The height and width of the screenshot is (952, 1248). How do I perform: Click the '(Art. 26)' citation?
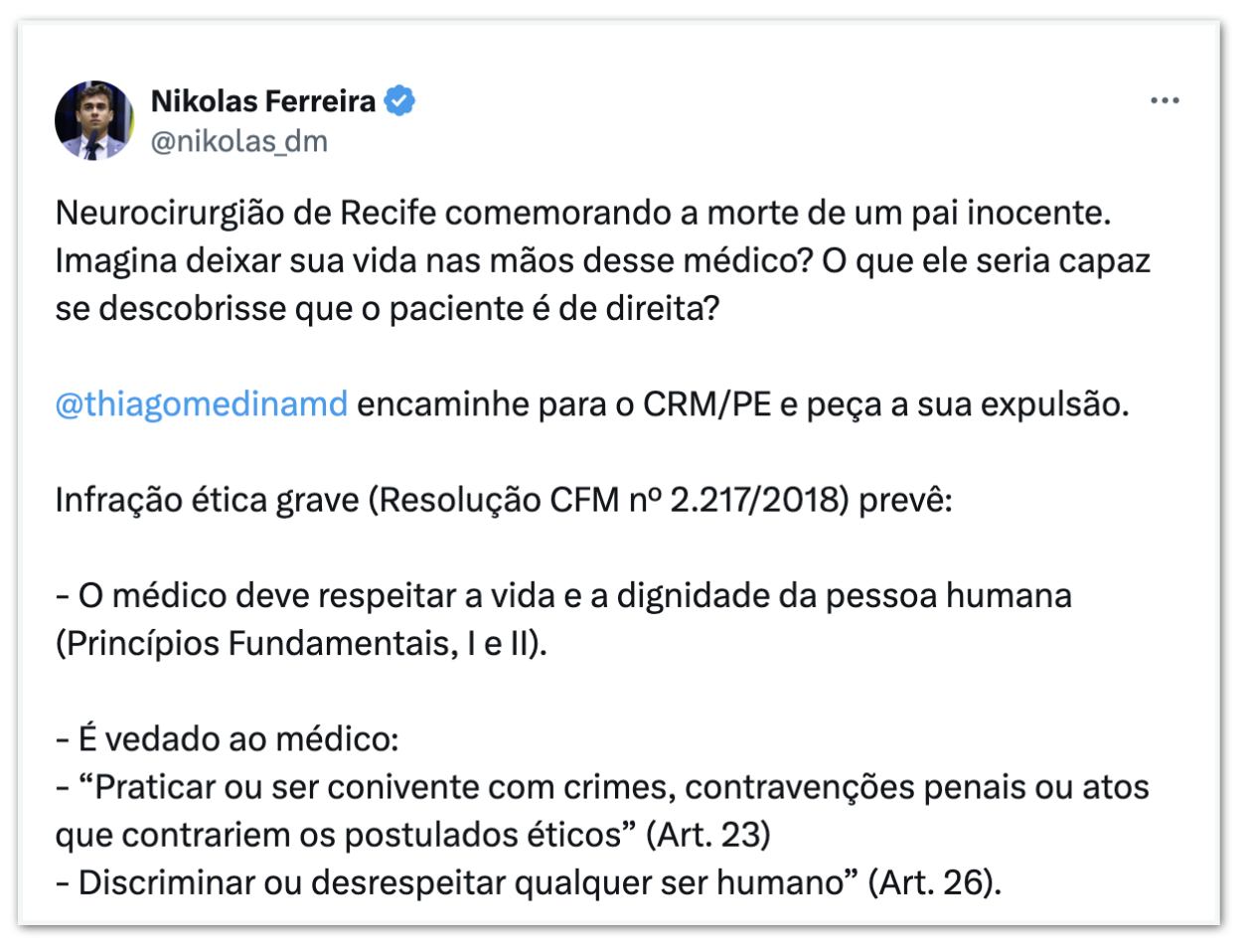coord(932,881)
